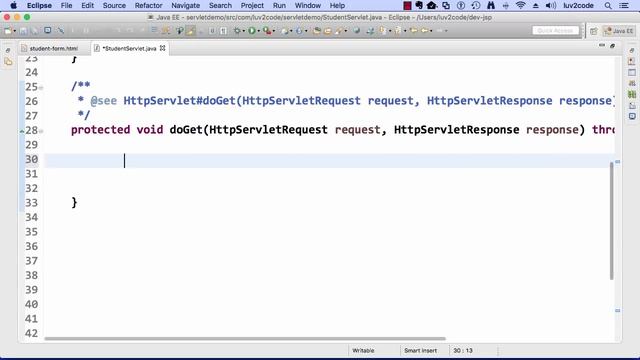Click the override marker beside line 28
Image resolution: width=640 pixels, height=360 pixels.
click(22, 131)
